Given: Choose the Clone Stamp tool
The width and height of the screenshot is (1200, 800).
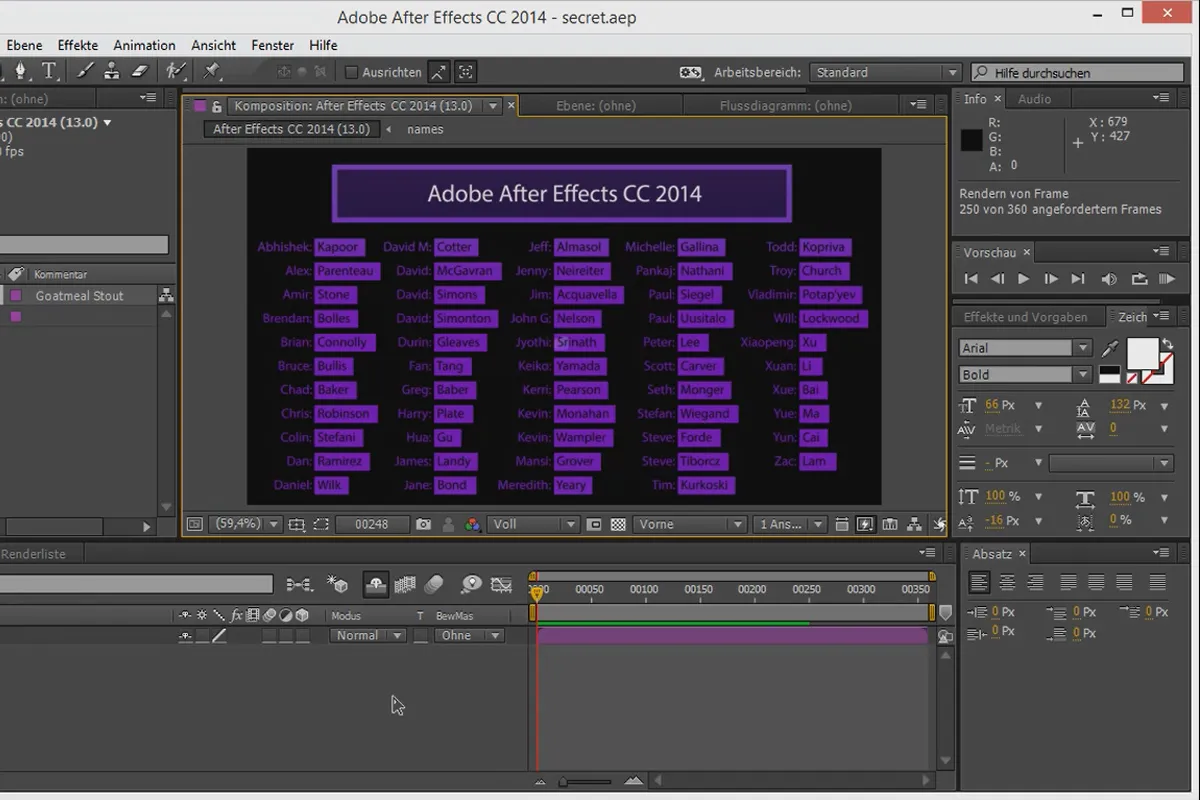Looking at the screenshot, I should tap(112, 71).
